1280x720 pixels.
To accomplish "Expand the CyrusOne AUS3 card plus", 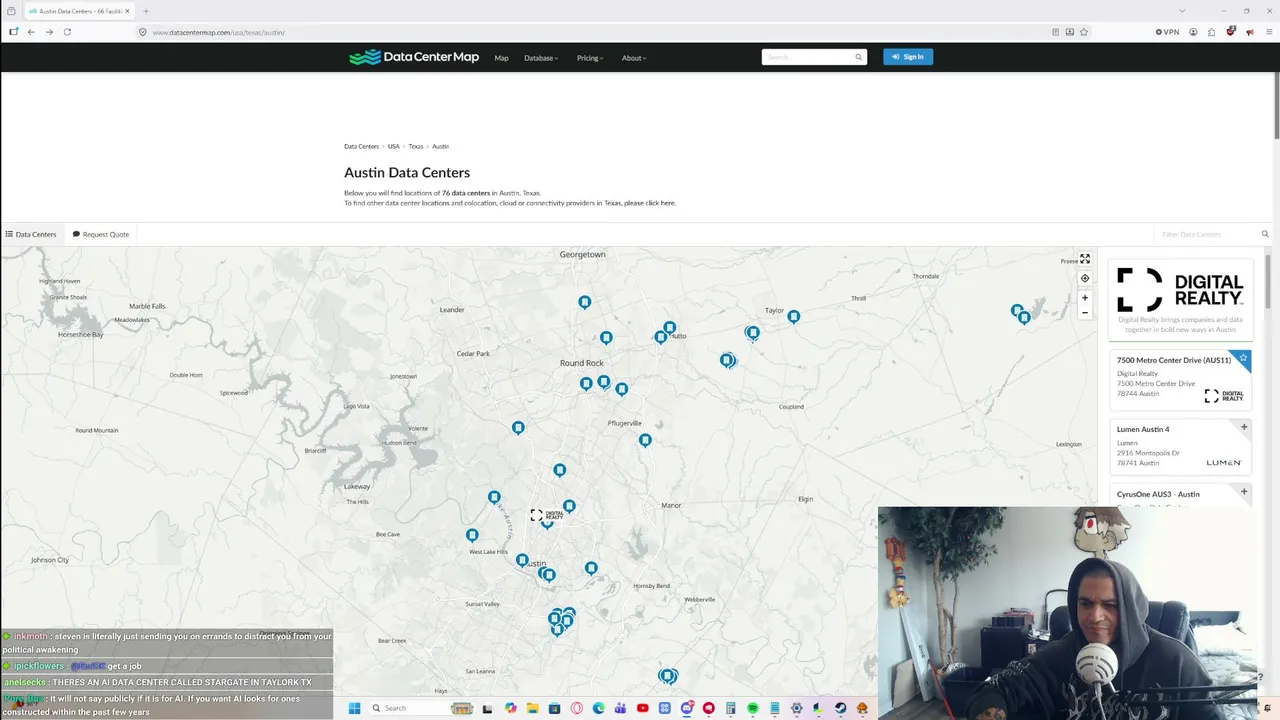I will 1244,491.
